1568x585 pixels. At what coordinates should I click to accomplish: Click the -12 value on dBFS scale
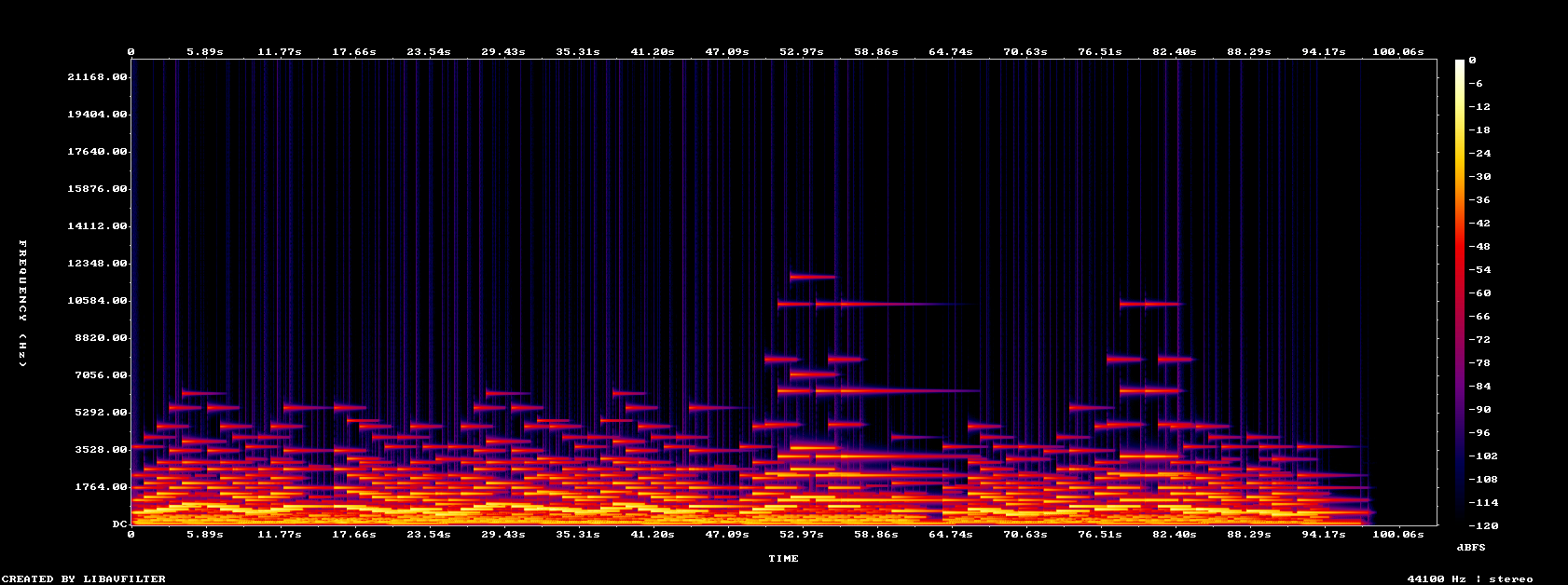coord(1479,107)
